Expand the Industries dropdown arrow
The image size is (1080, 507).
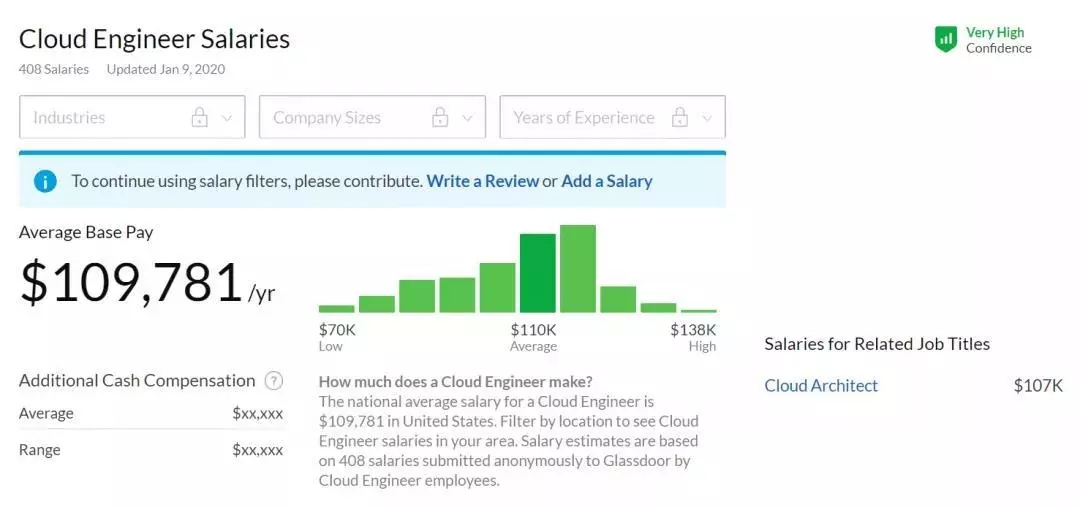click(227, 118)
